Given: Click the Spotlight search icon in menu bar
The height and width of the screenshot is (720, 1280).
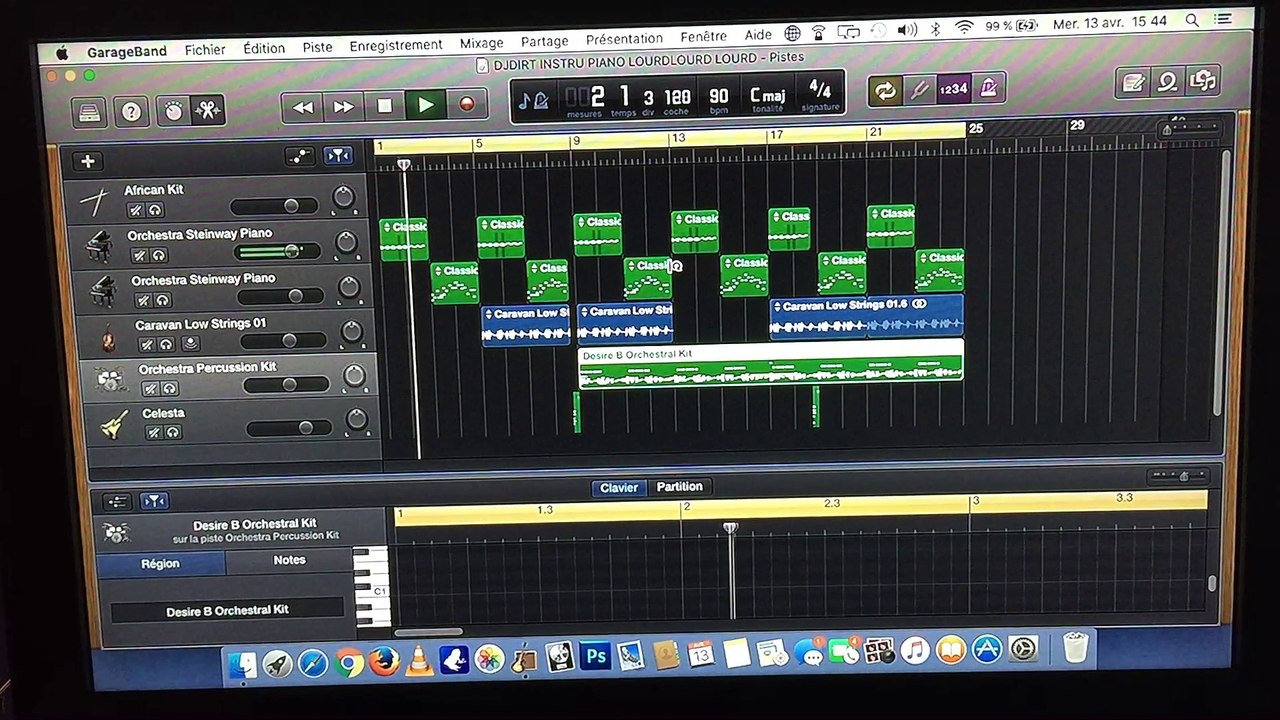Looking at the screenshot, I should 1192,21.
